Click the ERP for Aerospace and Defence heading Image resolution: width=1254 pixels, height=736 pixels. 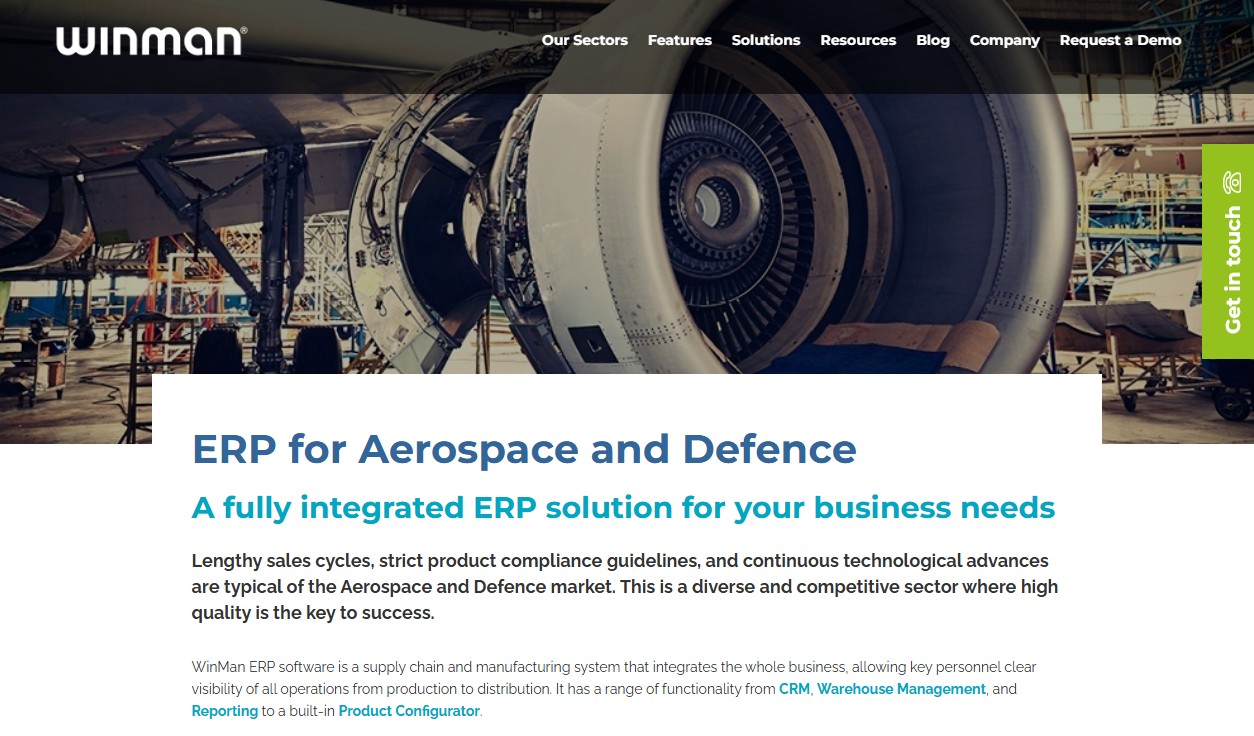[524, 449]
